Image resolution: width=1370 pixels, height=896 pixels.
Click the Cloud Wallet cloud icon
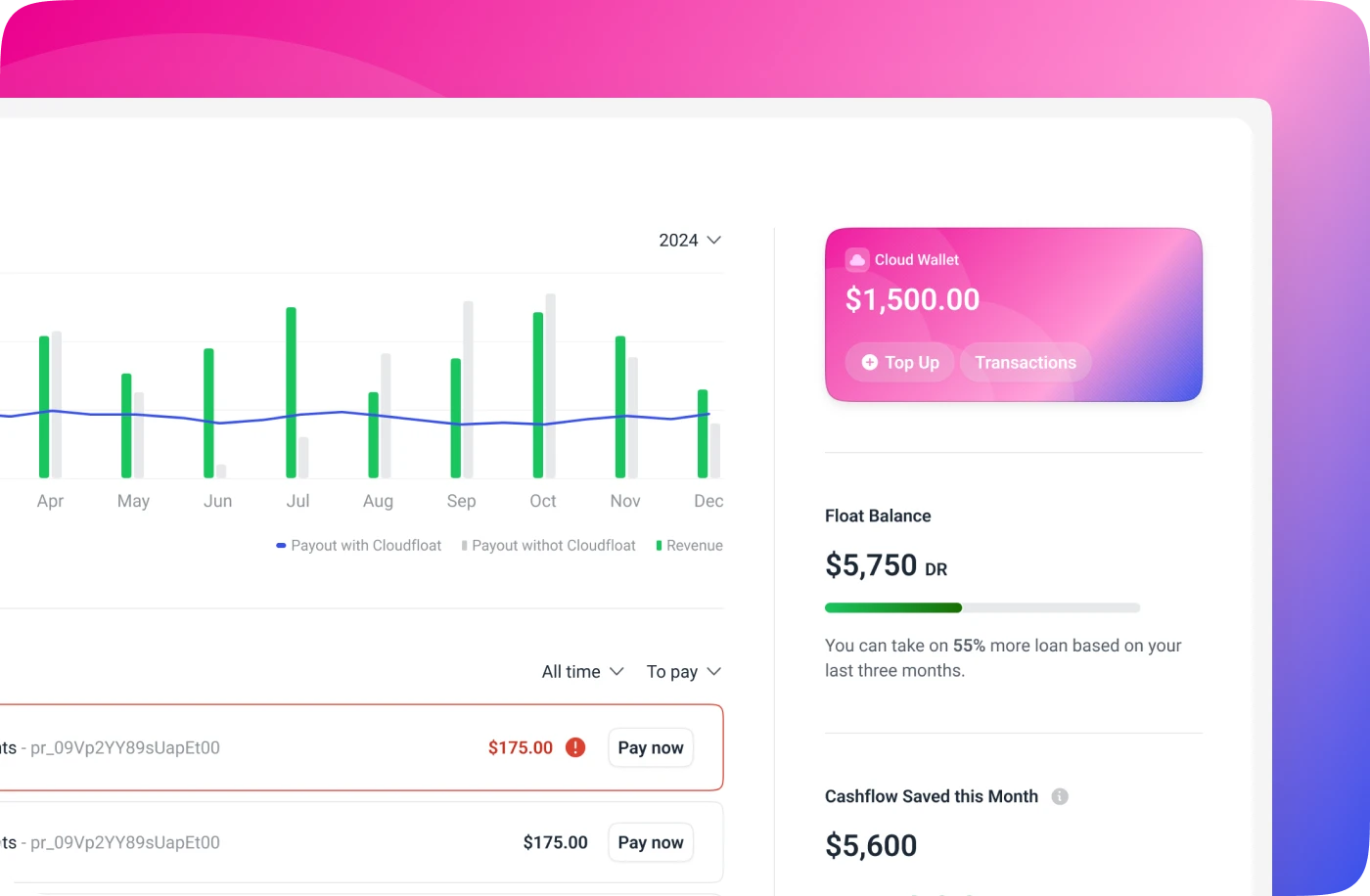click(x=857, y=259)
